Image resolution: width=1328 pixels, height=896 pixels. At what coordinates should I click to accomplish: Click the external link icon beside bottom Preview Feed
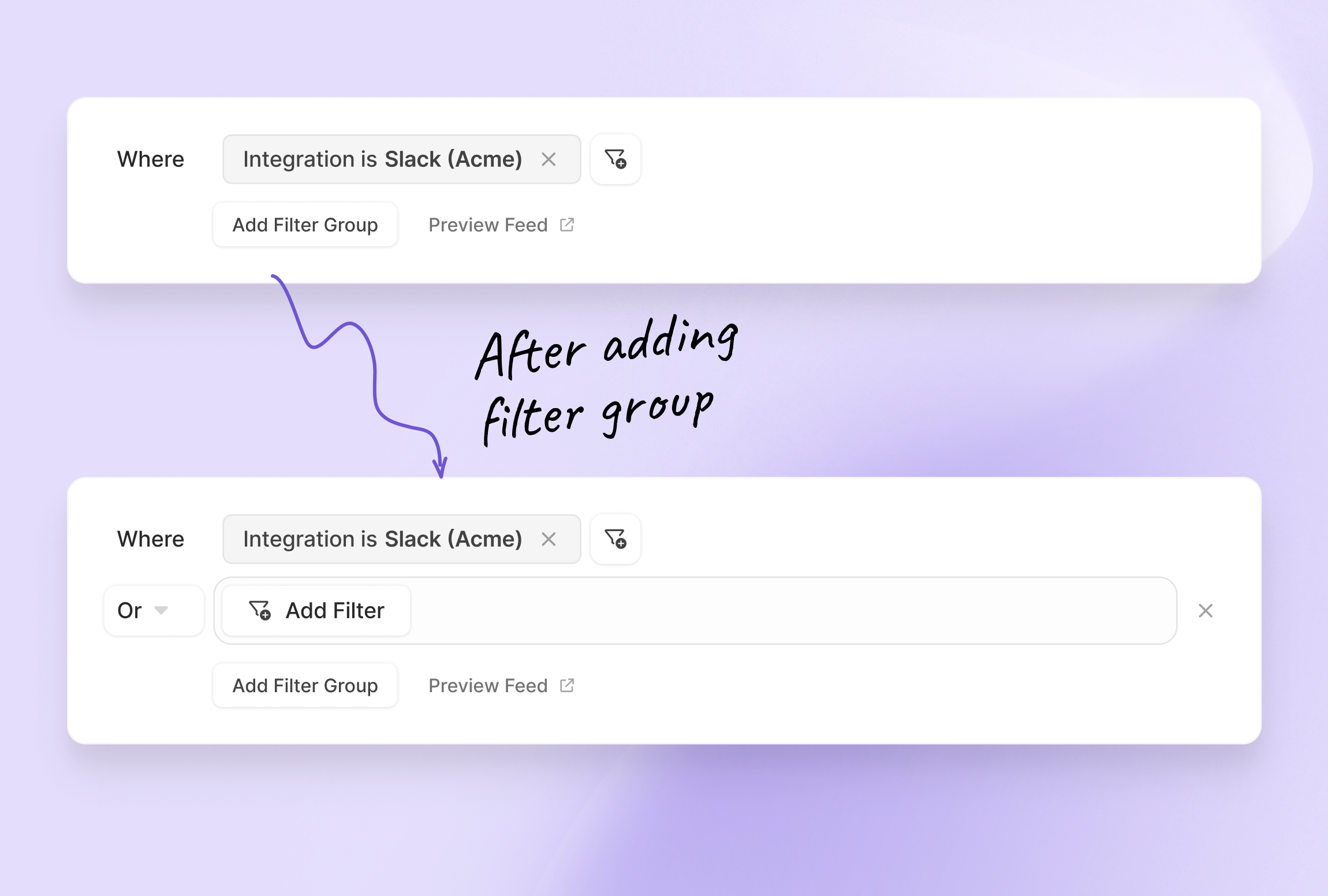pos(567,685)
